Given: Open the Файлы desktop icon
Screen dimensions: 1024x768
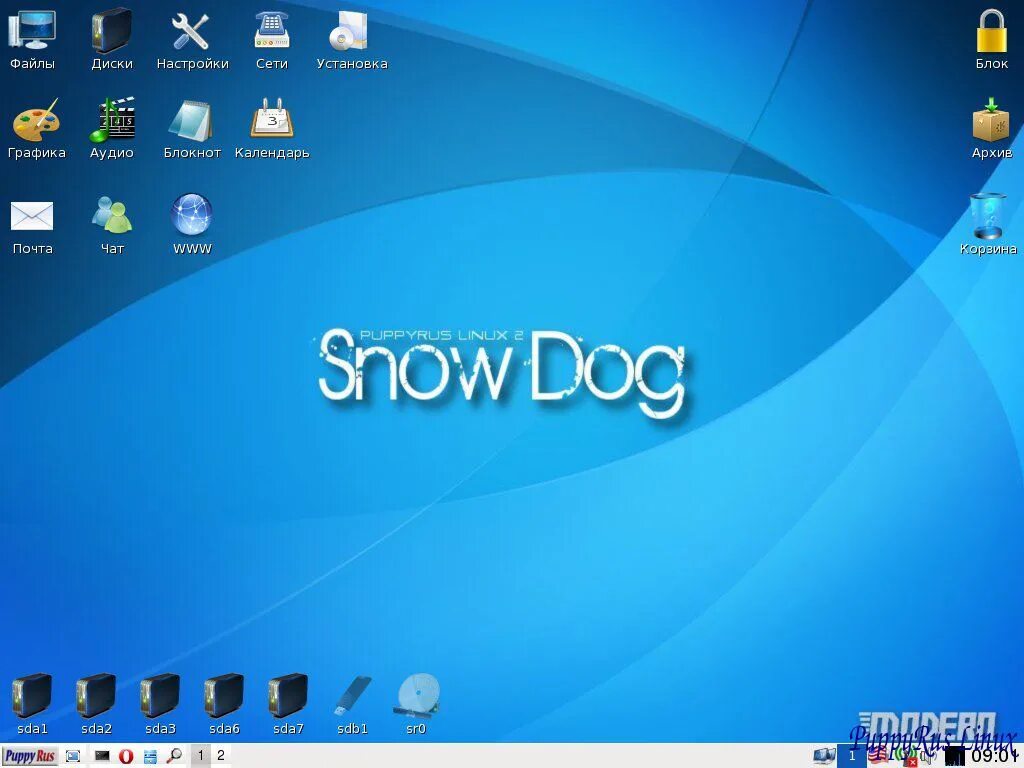Looking at the screenshot, I should 32,39.
